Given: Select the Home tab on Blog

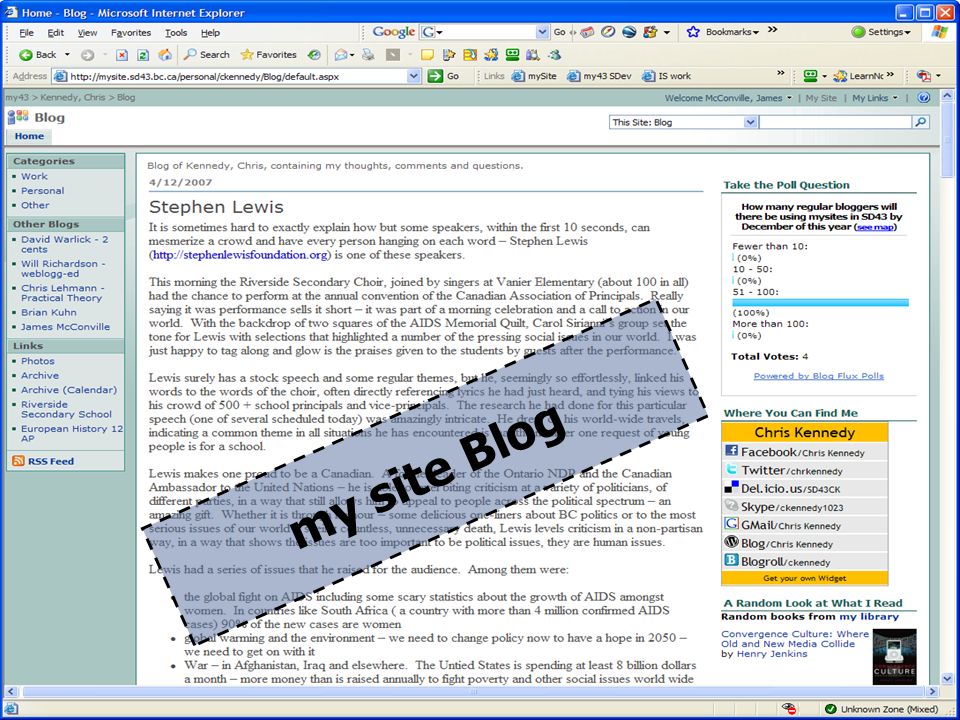Looking at the screenshot, I should 29,136.
